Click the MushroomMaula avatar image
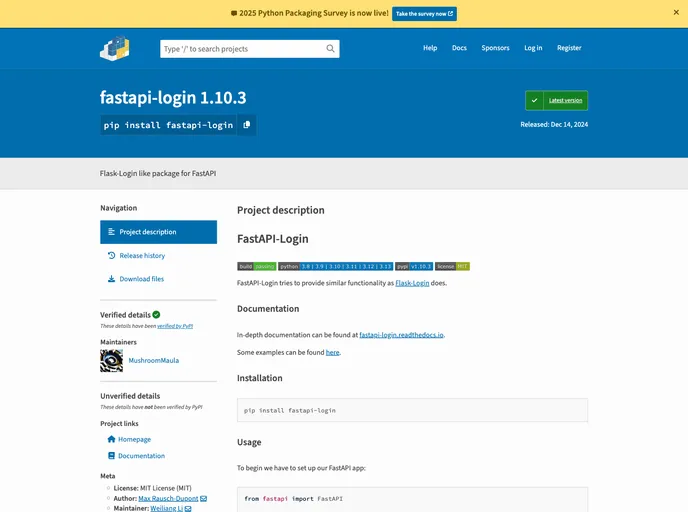The image size is (688, 512). point(111,361)
